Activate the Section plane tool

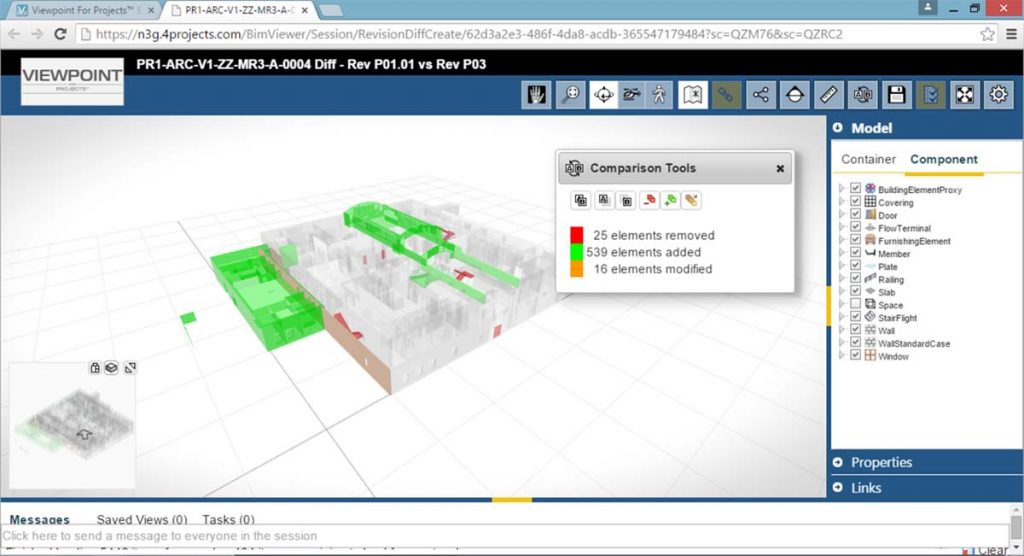coord(795,95)
